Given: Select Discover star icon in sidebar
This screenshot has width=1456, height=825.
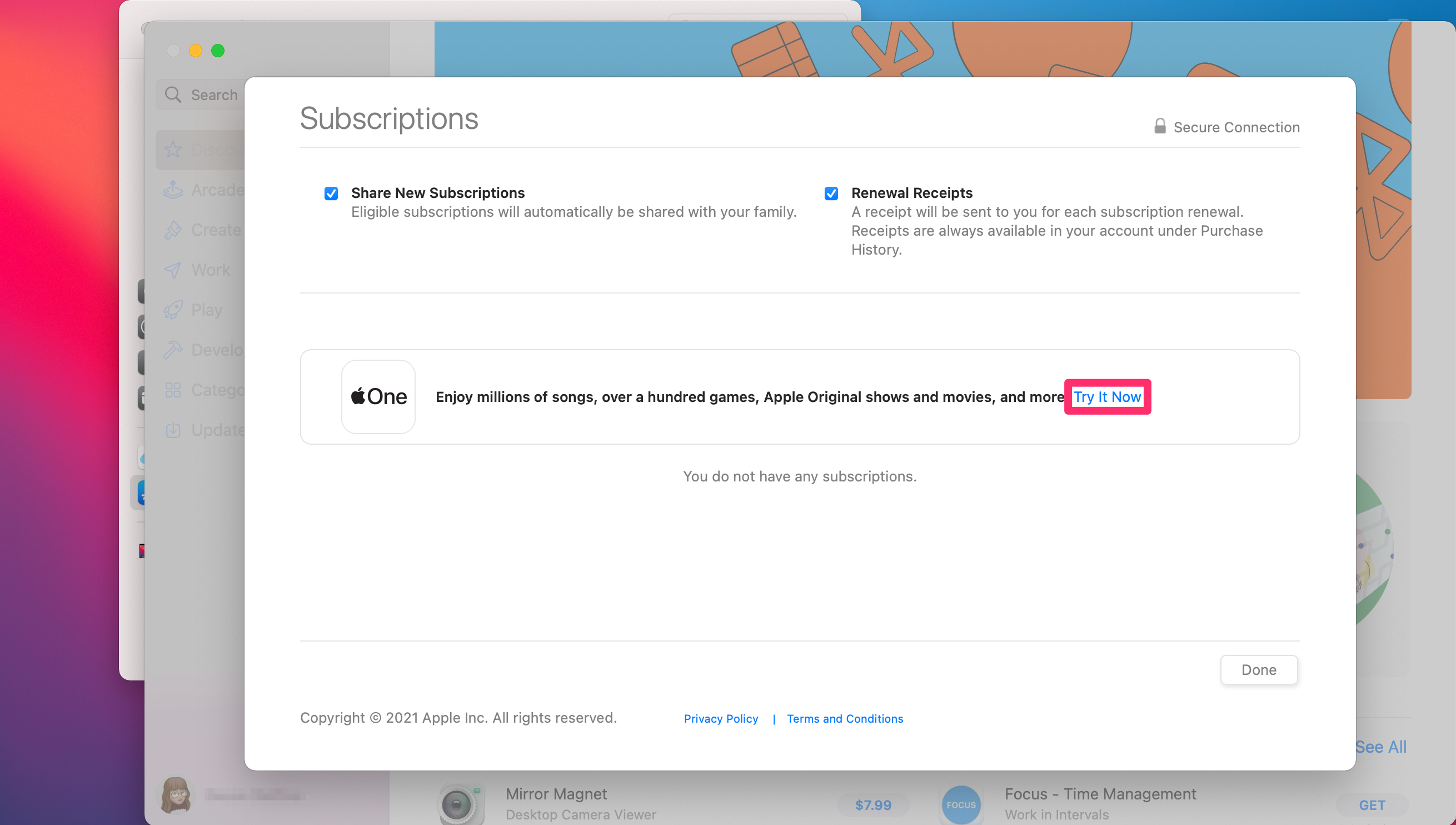Looking at the screenshot, I should click(173, 150).
